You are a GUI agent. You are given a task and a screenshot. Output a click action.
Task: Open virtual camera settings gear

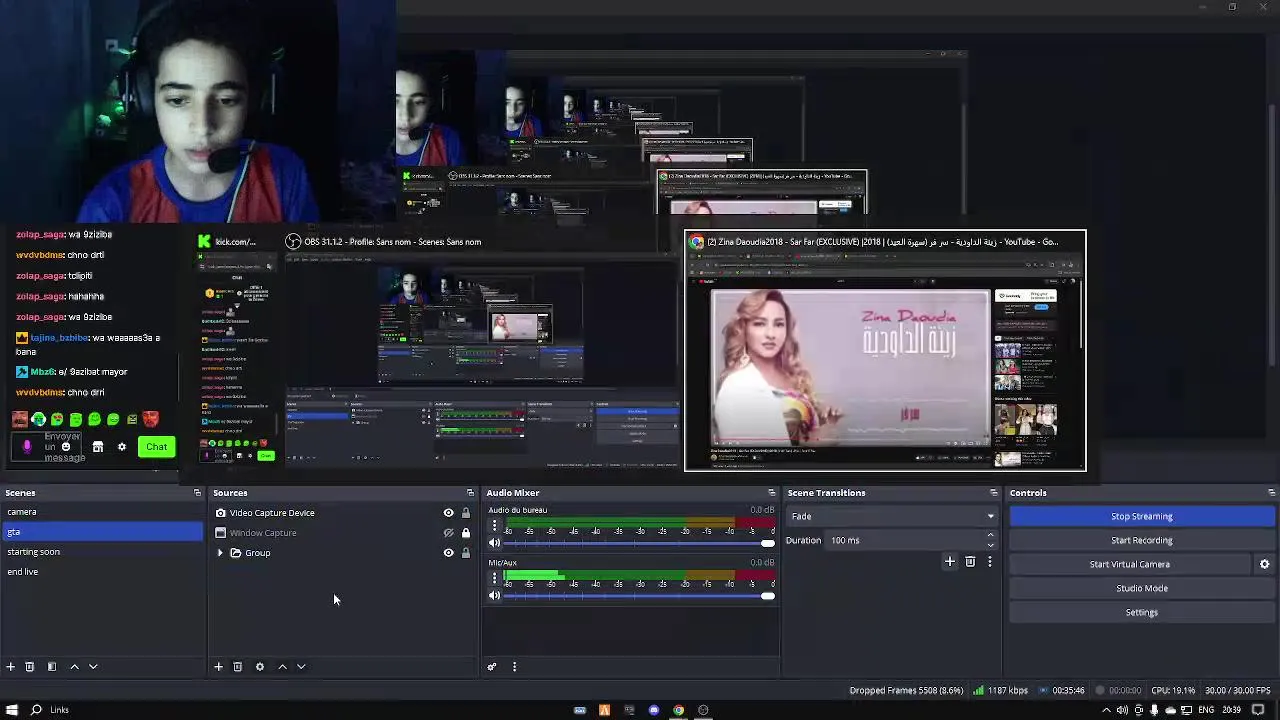[1264, 564]
